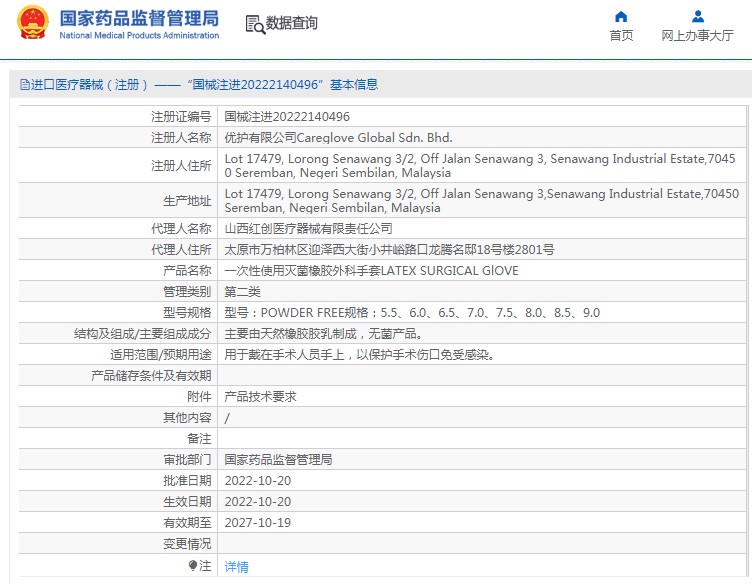Click the 注册人名称 label
This screenshot has width=752, height=584.
[x=181, y=138]
